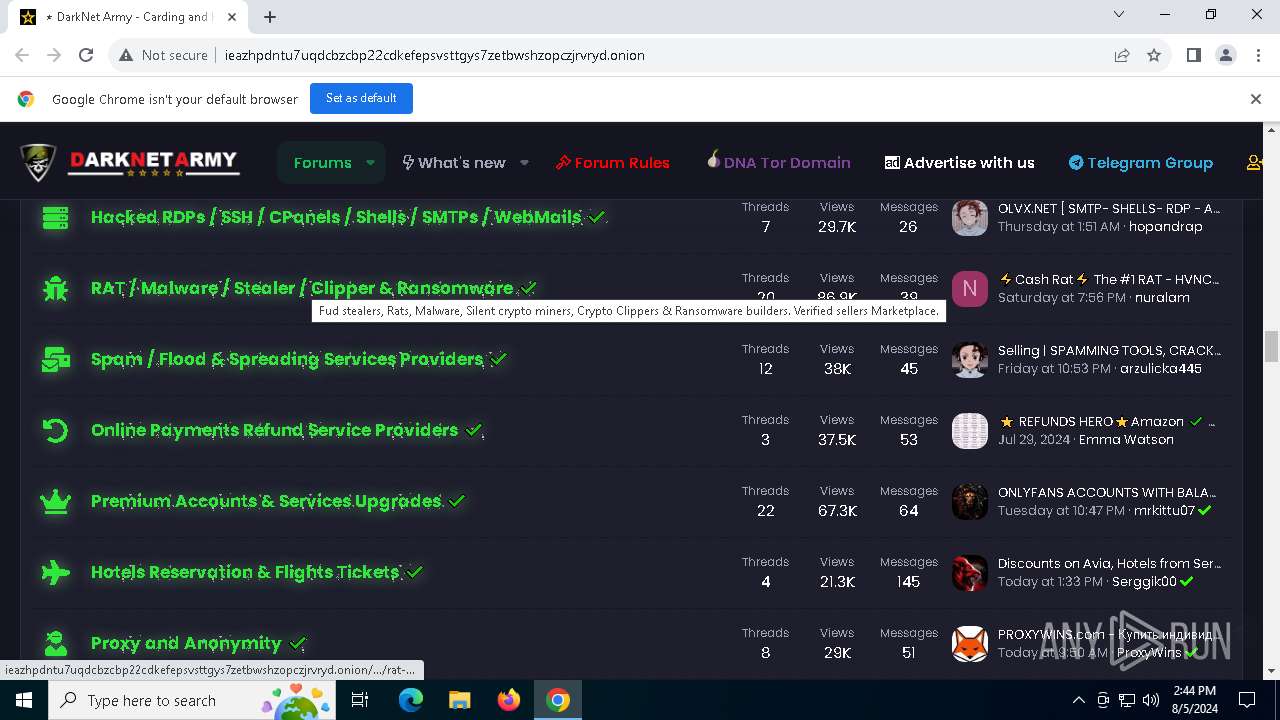Open arzulicka445's avatar in the Spam row
The height and width of the screenshot is (720, 1280).
969,360
